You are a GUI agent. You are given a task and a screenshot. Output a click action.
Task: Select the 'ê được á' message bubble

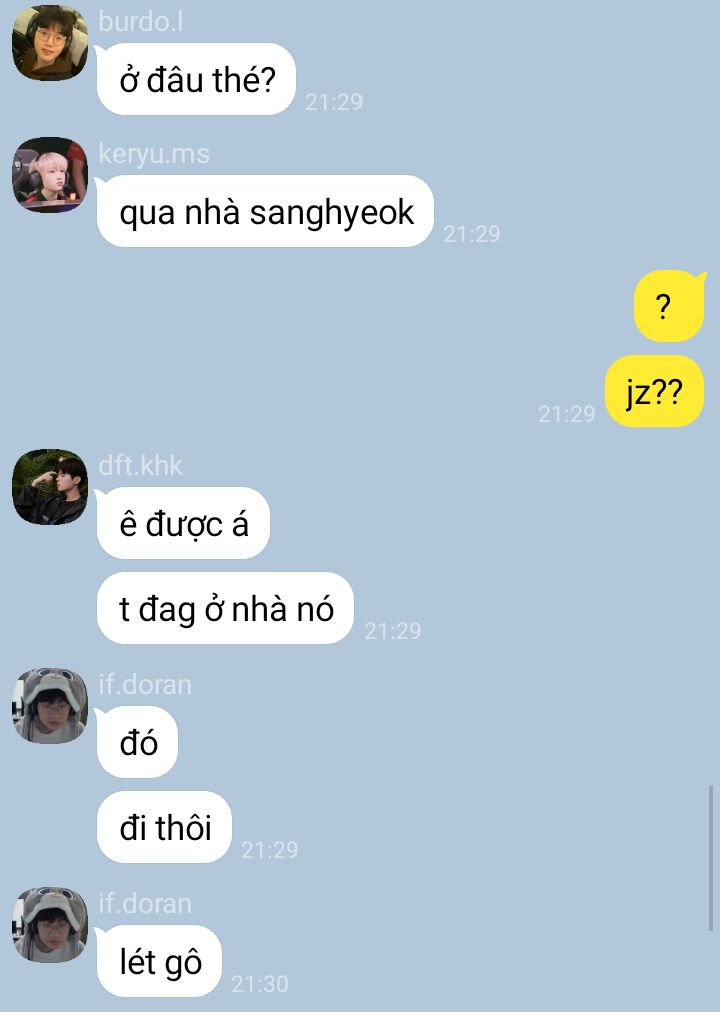click(x=183, y=523)
